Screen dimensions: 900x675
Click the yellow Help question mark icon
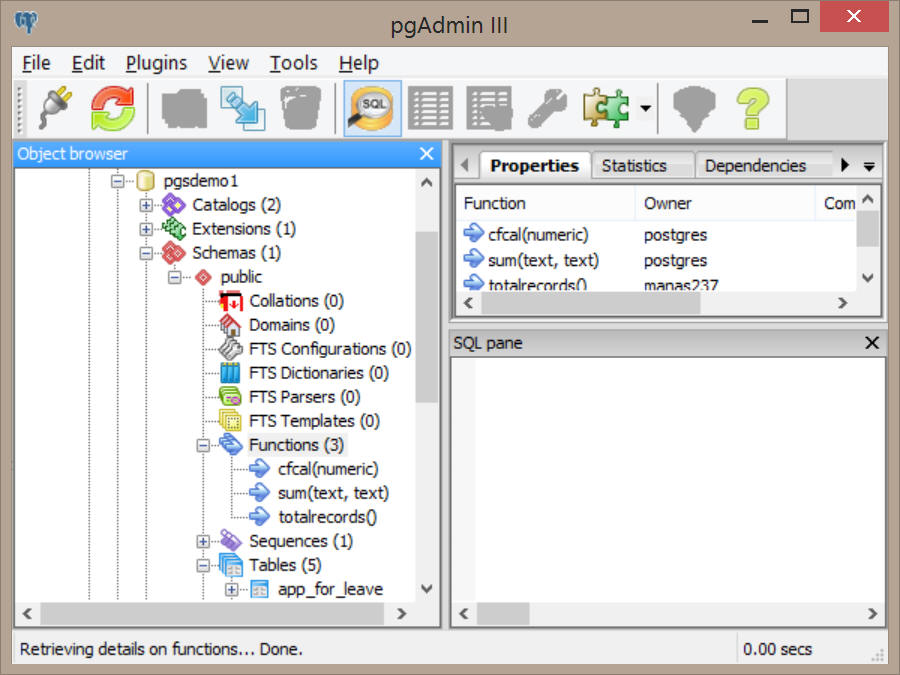point(752,108)
